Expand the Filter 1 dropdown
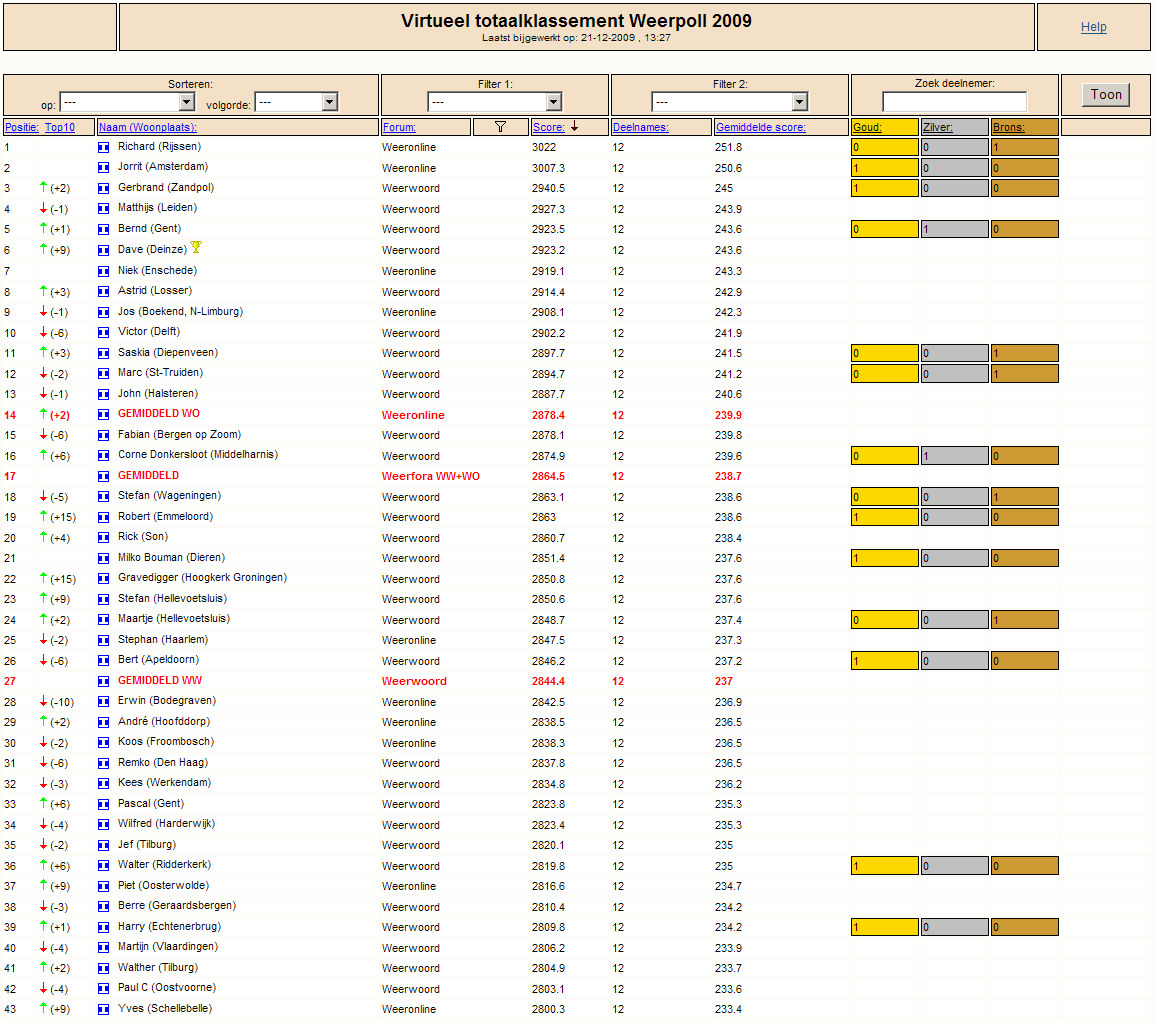1155x1021 pixels. pyautogui.click(x=553, y=102)
